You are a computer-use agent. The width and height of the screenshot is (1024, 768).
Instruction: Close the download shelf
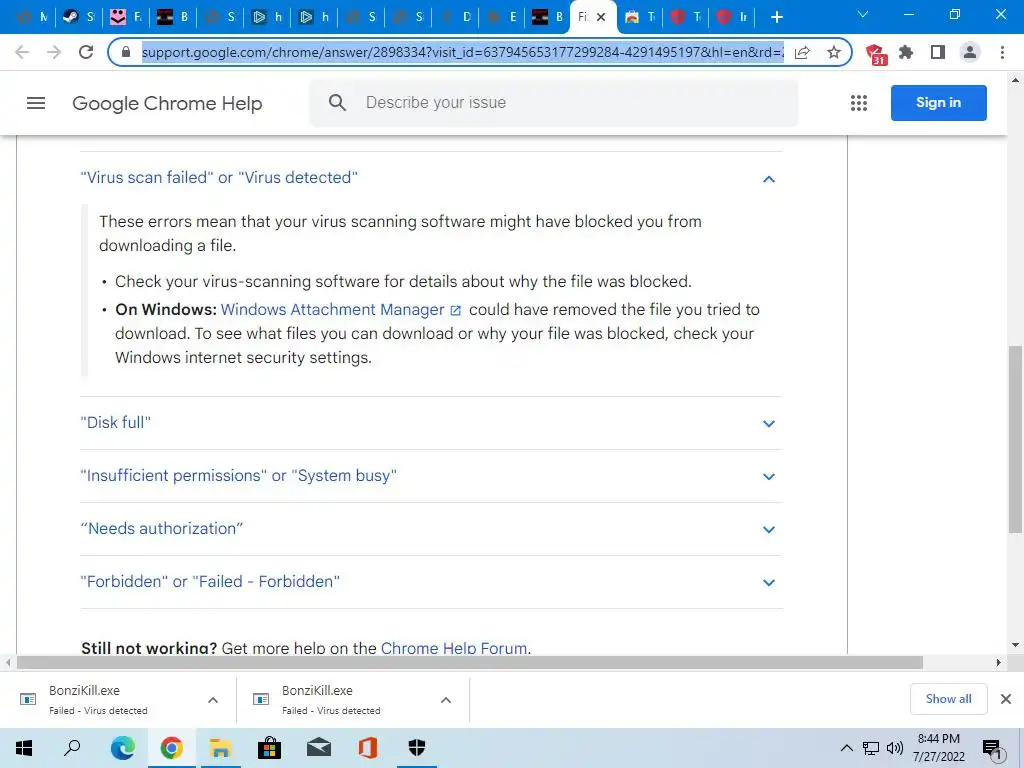coord(1006,699)
